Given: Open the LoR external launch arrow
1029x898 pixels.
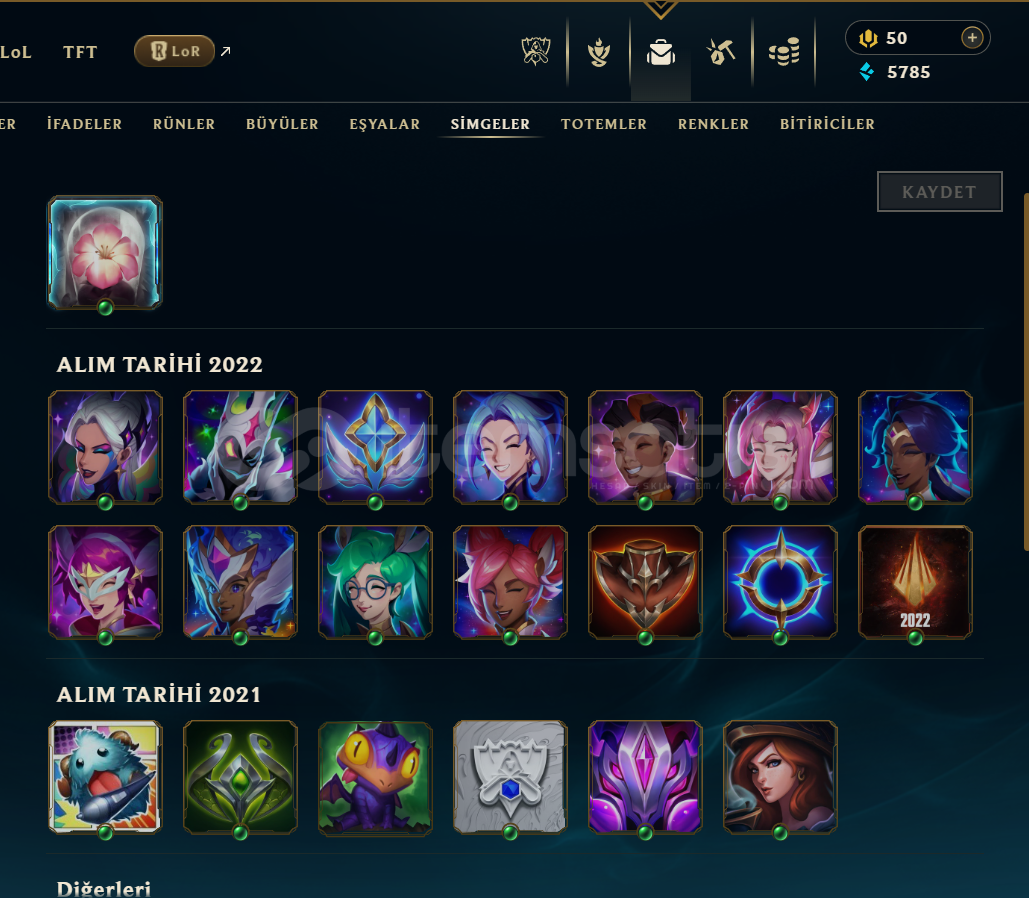Looking at the screenshot, I should click(x=226, y=51).
